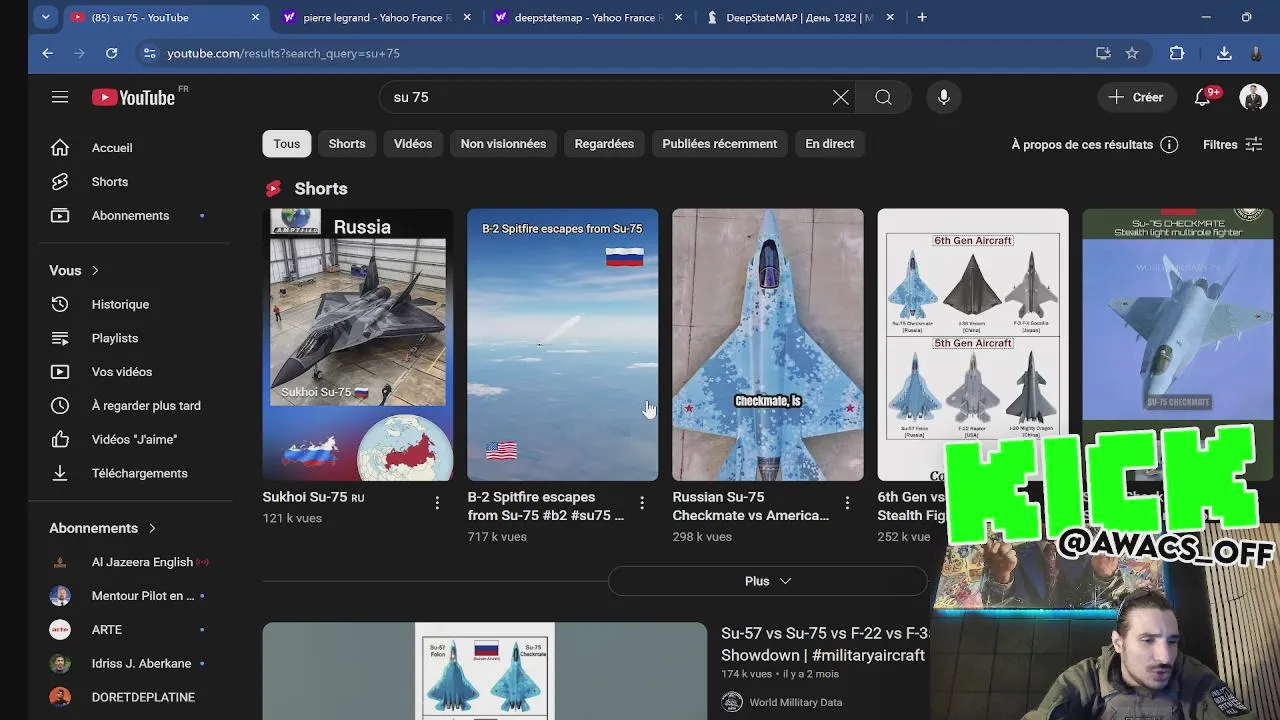This screenshot has height=720, width=1280.
Task: Open the info icon beside À propos de ces résultats
Action: [x=1169, y=145]
